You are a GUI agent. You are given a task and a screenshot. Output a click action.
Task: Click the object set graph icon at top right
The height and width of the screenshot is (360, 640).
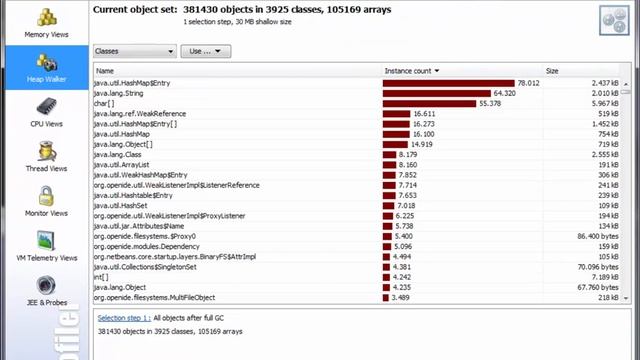click(614, 20)
